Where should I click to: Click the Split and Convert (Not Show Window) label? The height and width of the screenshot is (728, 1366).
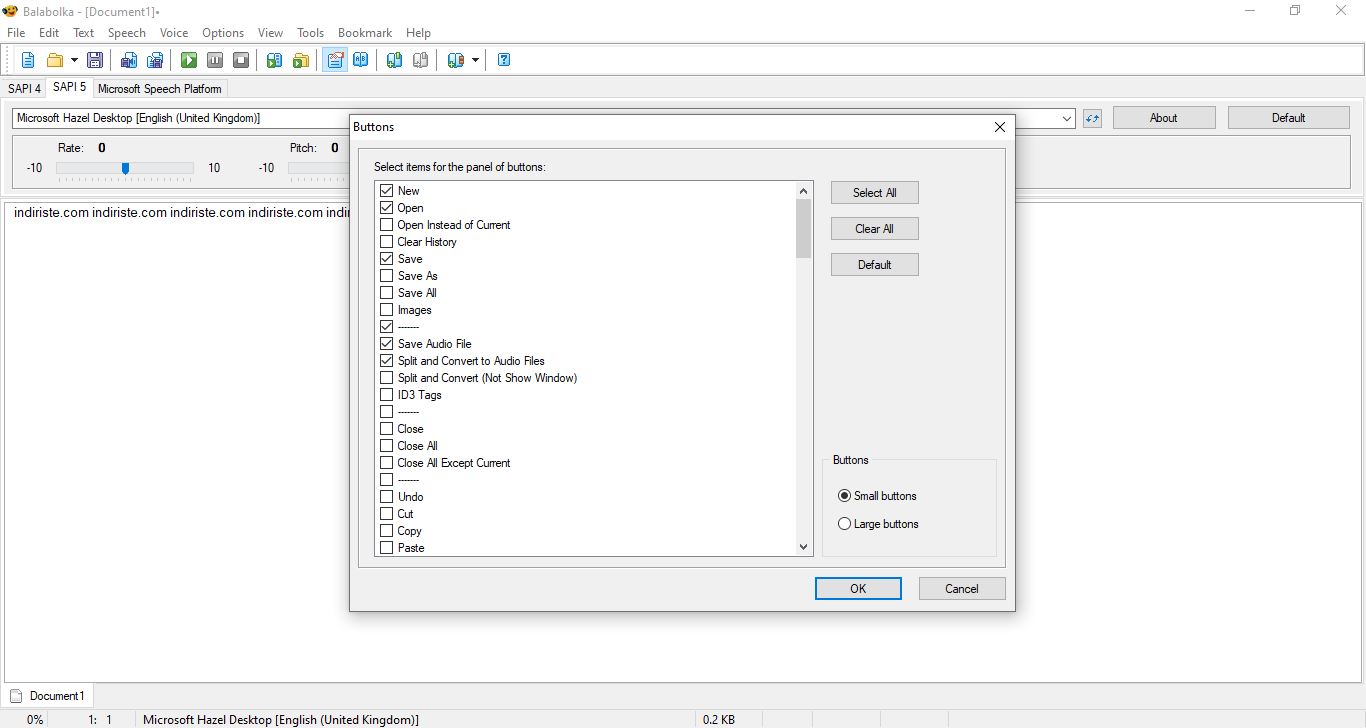tap(487, 378)
